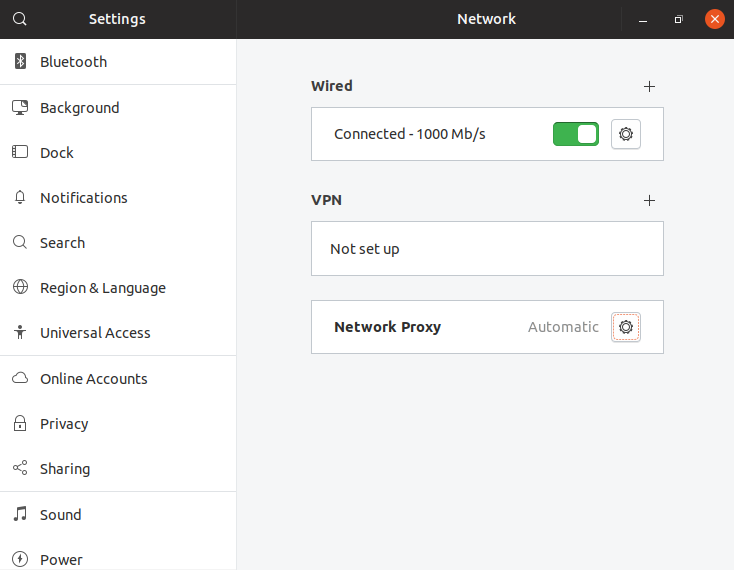Click the search magnifier icon in Settings header
The height and width of the screenshot is (570, 734).
point(20,19)
